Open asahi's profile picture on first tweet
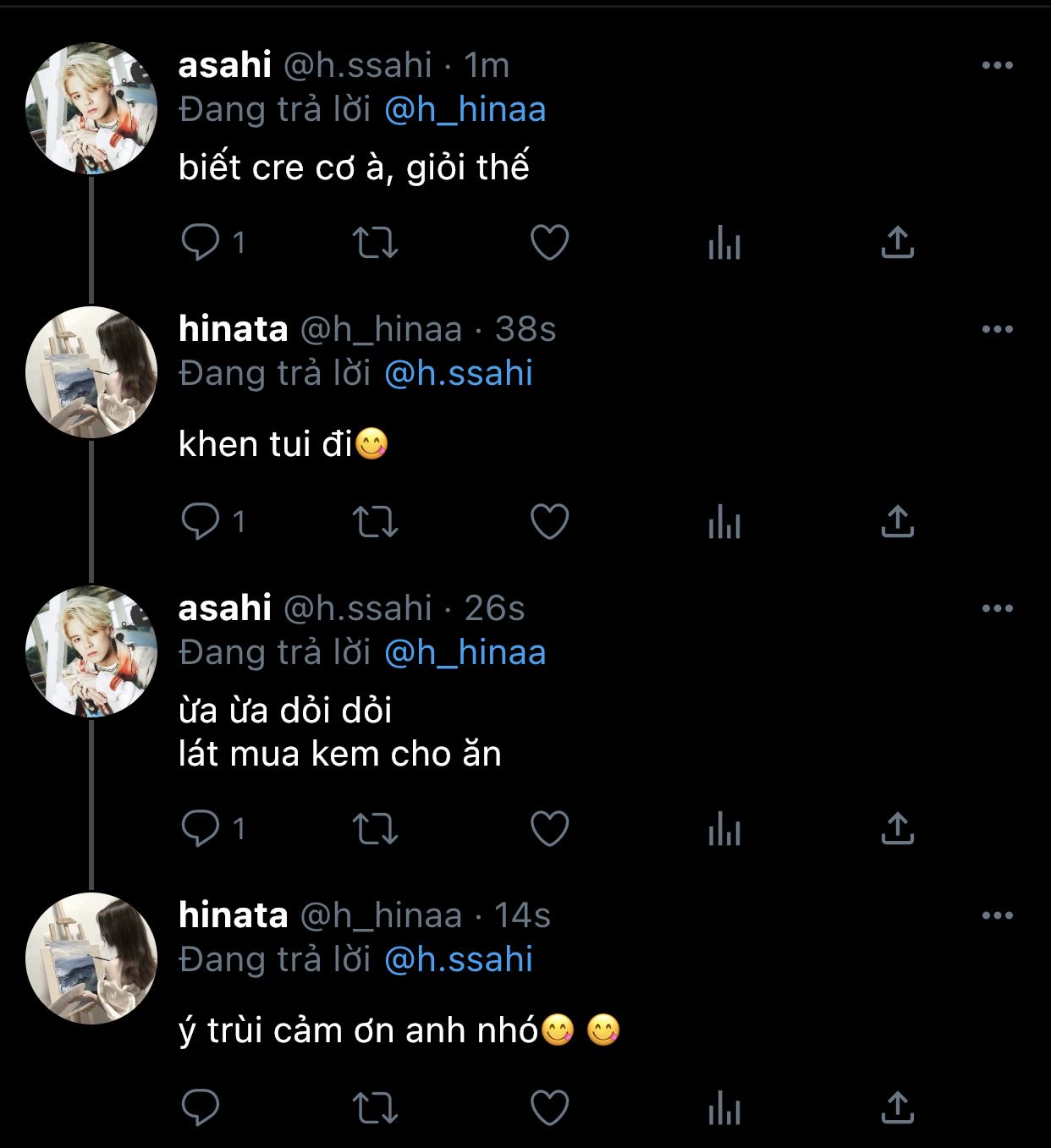Viewport: 1051px width, 1148px height. coord(91,108)
